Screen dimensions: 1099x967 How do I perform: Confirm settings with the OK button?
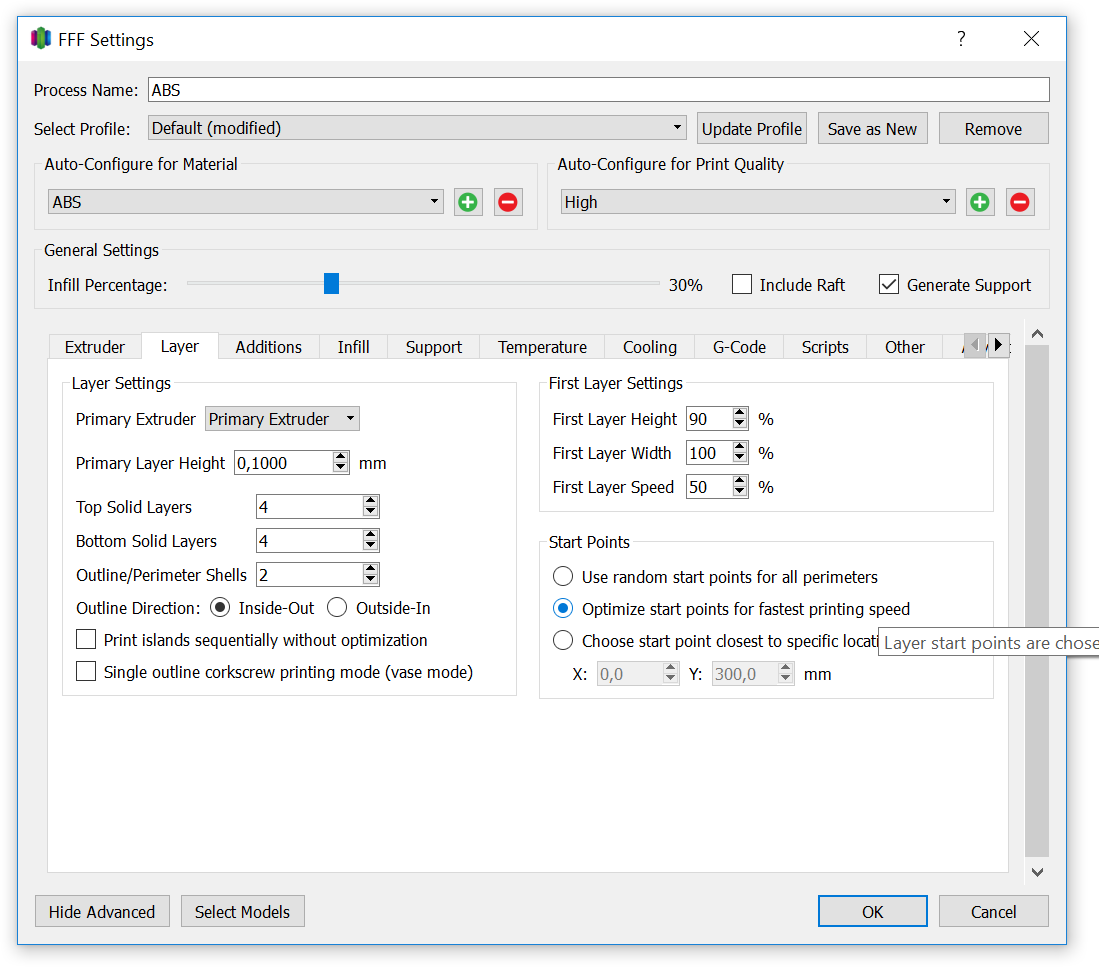point(873,912)
